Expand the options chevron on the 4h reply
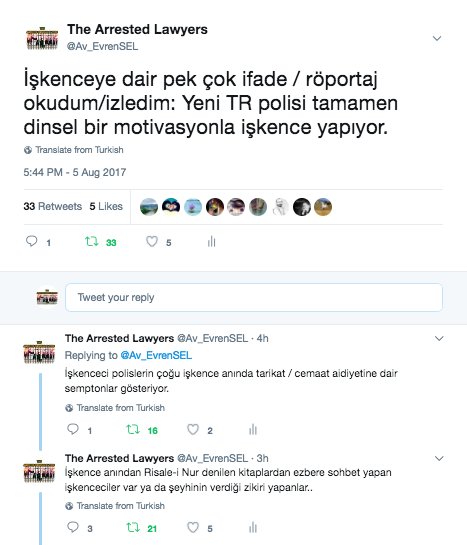Image resolution: width=467 pixels, height=545 pixels. point(439,339)
